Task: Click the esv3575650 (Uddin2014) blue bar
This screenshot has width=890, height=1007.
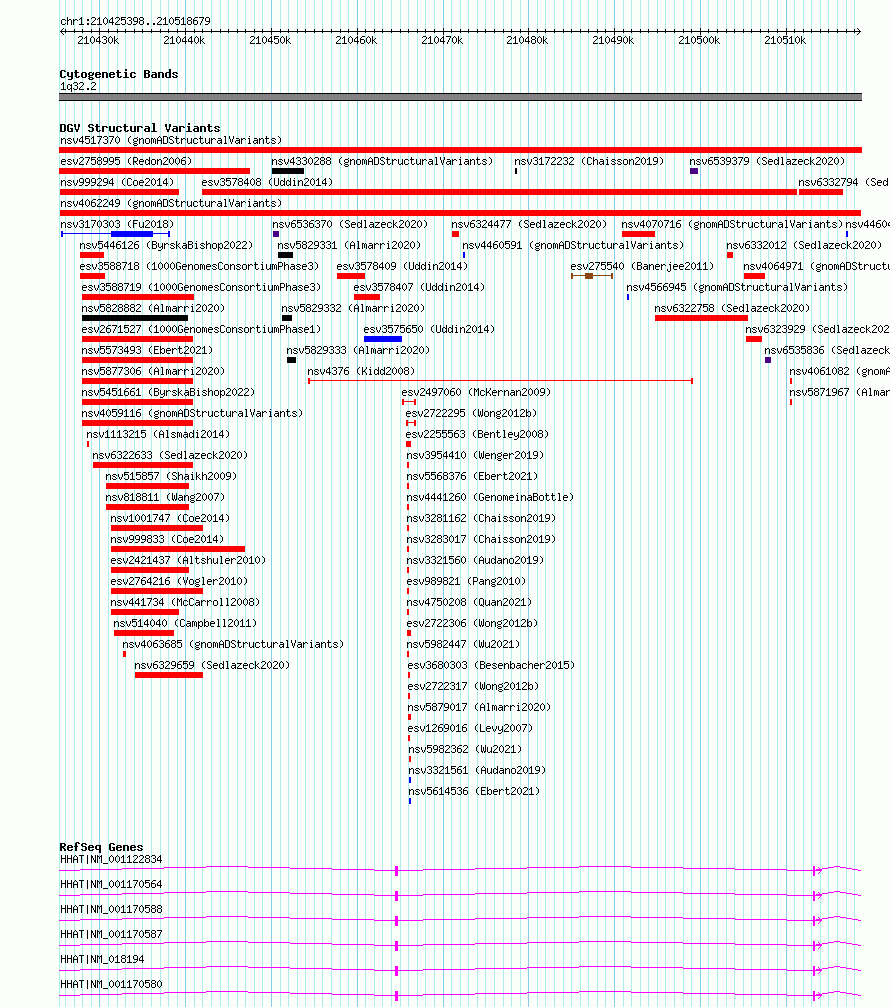Action: (383, 339)
